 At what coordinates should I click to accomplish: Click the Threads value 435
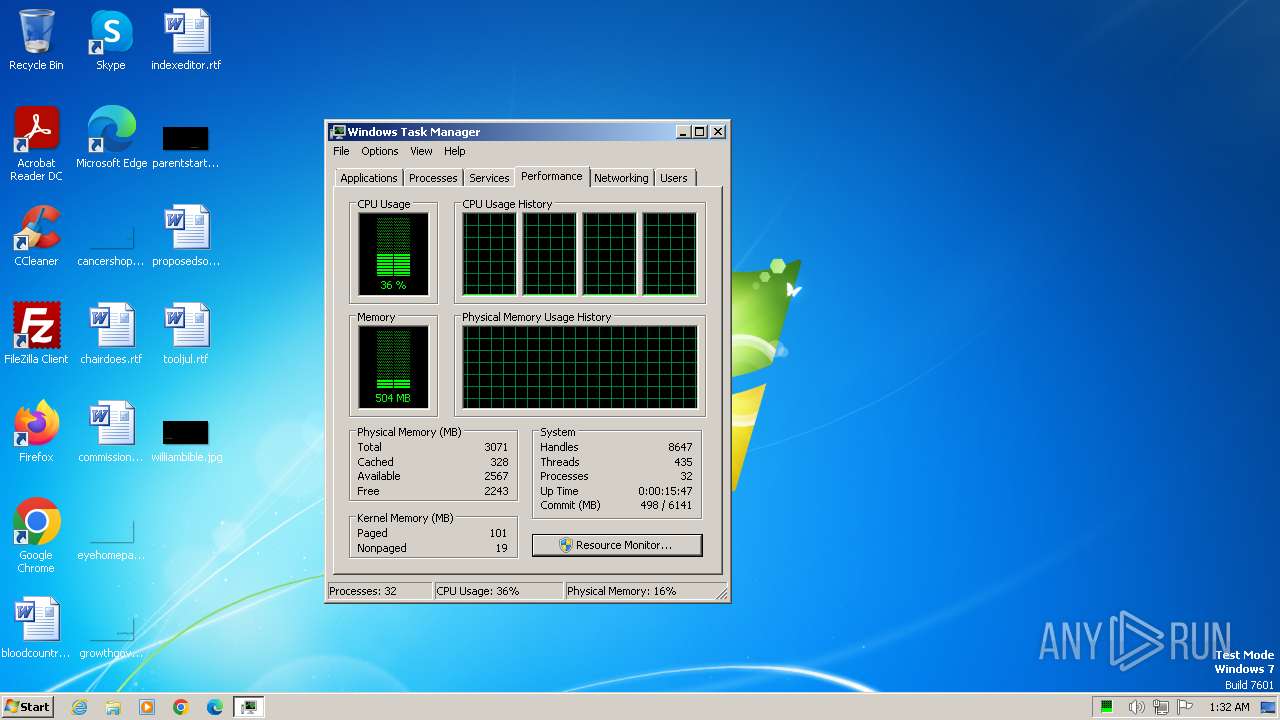(x=683, y=462)
